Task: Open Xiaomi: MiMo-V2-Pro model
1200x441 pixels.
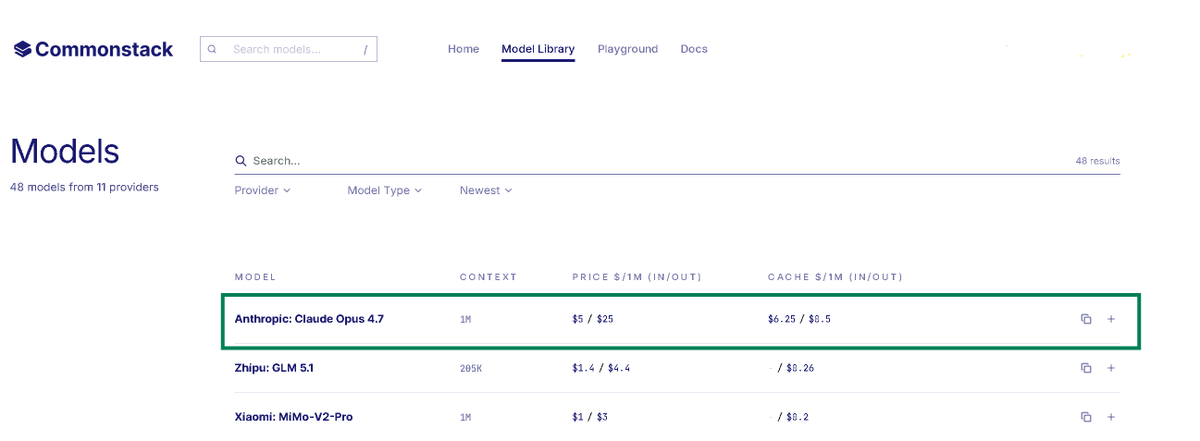Action: (294, 417)
